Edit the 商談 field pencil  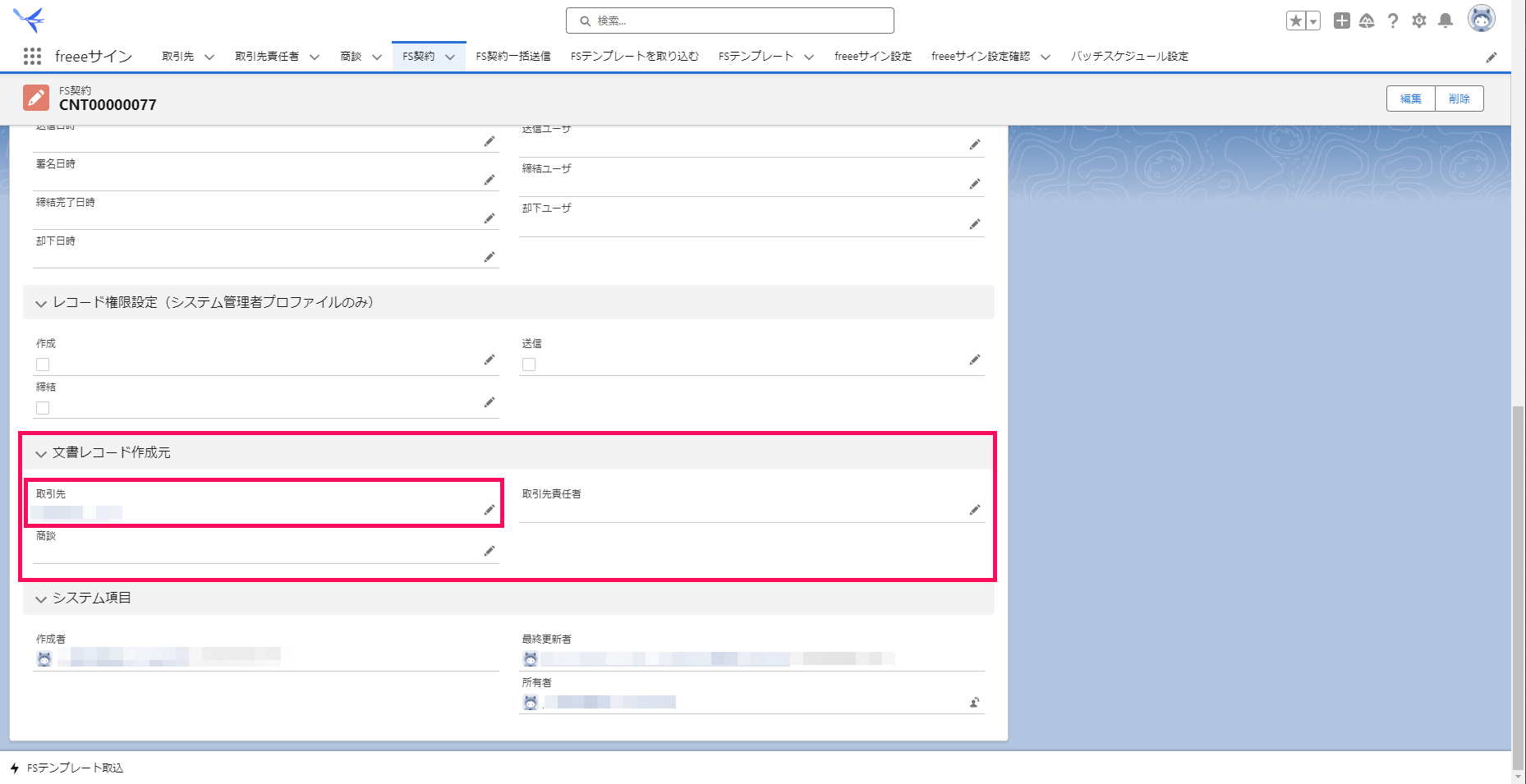490,551
